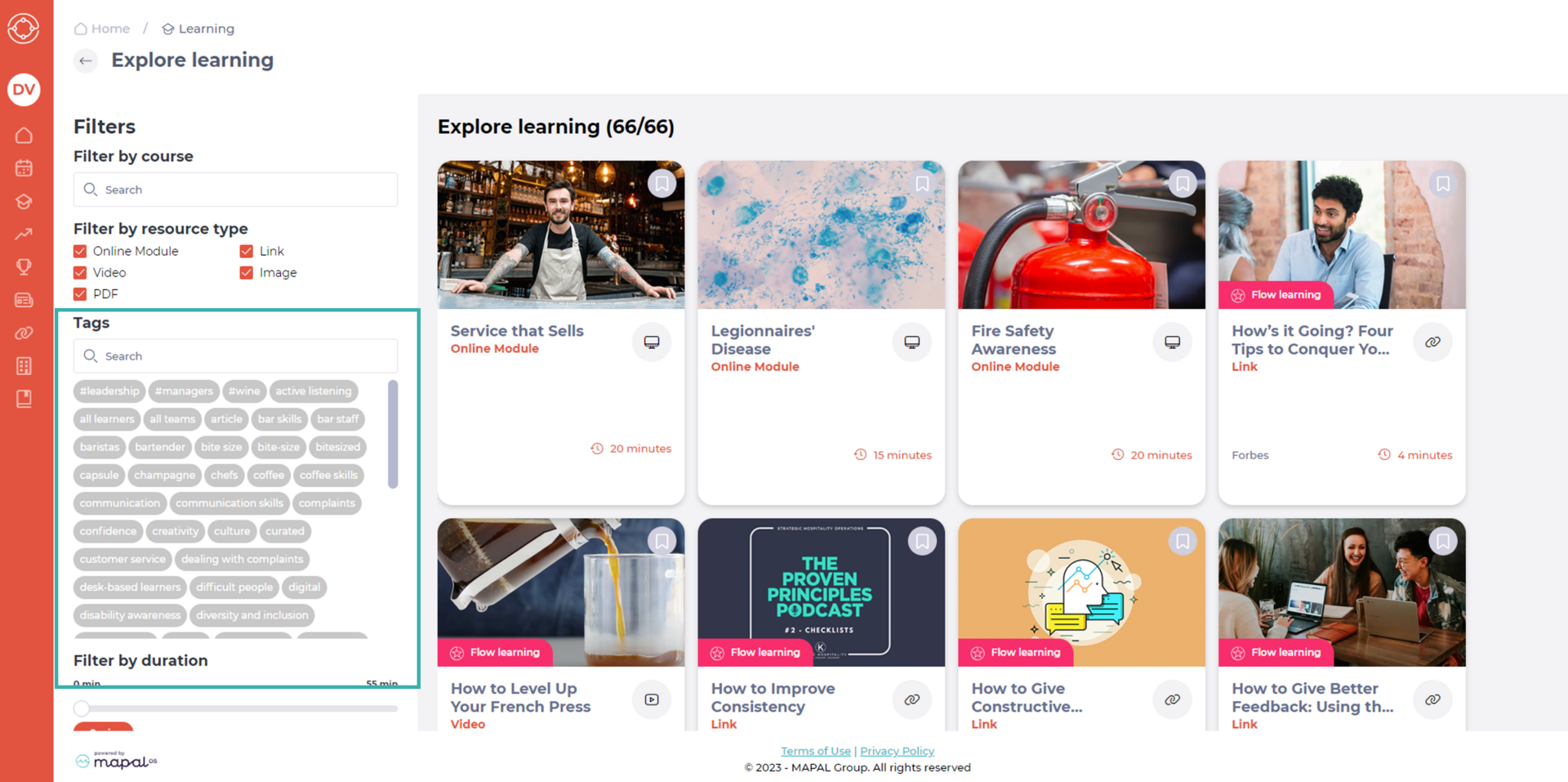The width and height of the screenshot is (1568, 782).
Task: Open the trending arrow icon in the sidebar
Action: point(24,234)
